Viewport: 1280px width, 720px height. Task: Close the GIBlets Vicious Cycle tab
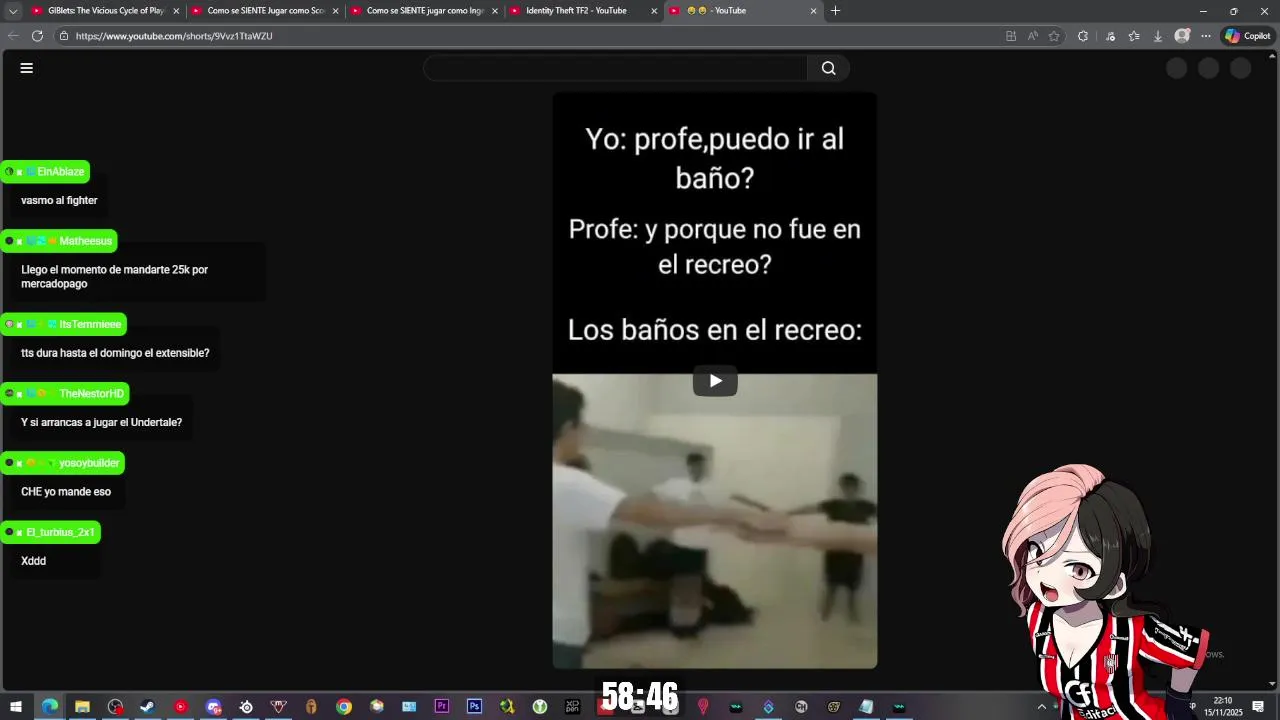pos(177,11)
